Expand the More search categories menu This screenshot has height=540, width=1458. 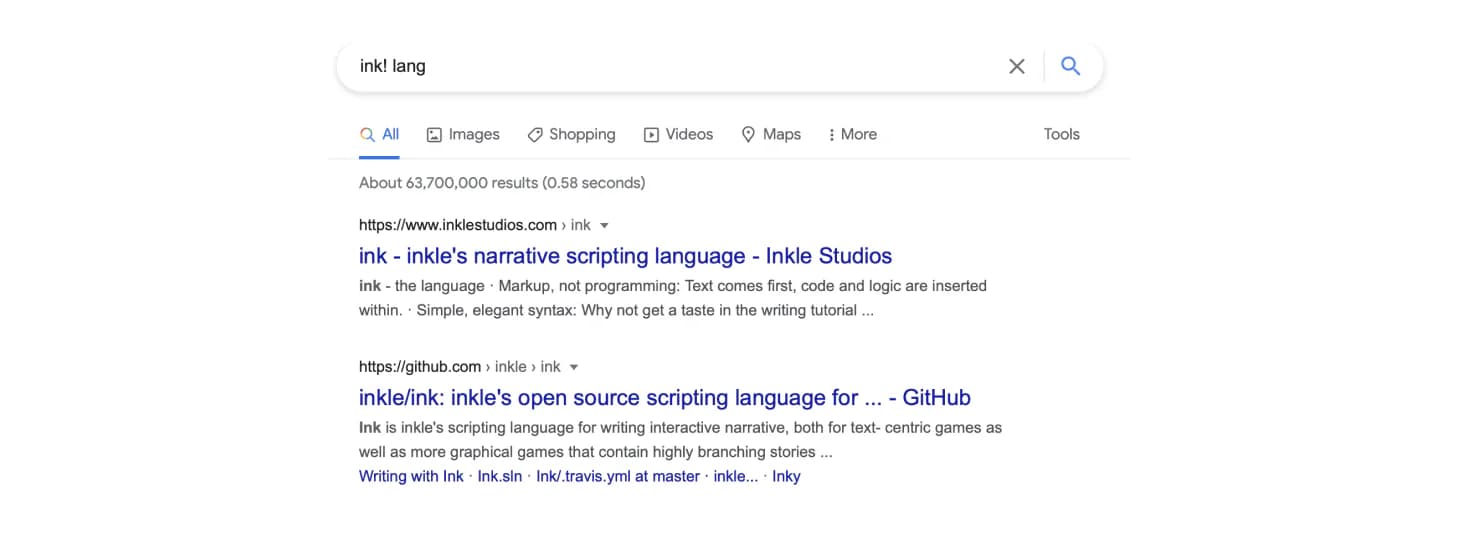pyautogui.click(x=852, y=134)
